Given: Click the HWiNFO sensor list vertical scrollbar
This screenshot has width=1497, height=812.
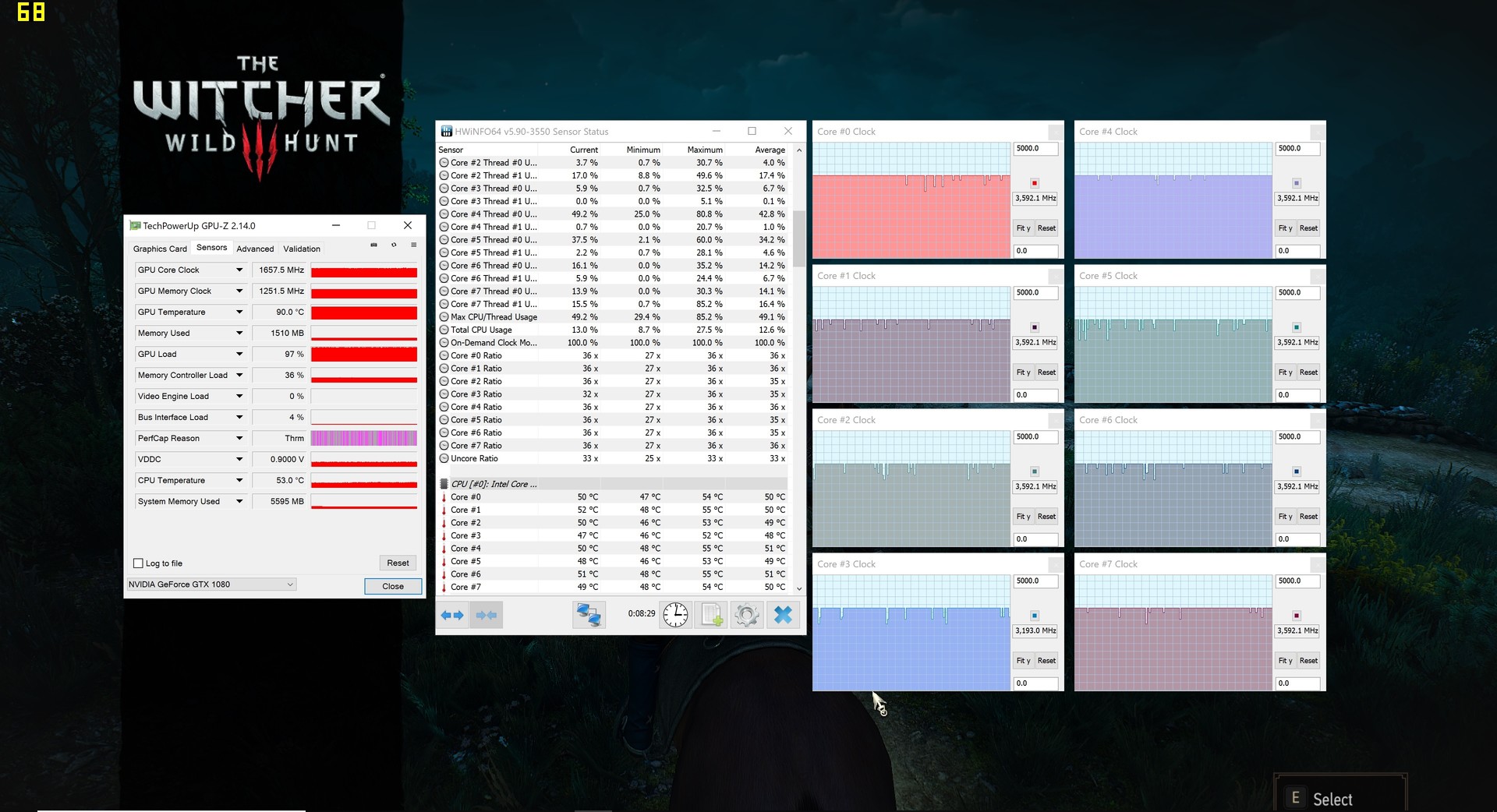Looking at the screenshot, I should point(799,369).
